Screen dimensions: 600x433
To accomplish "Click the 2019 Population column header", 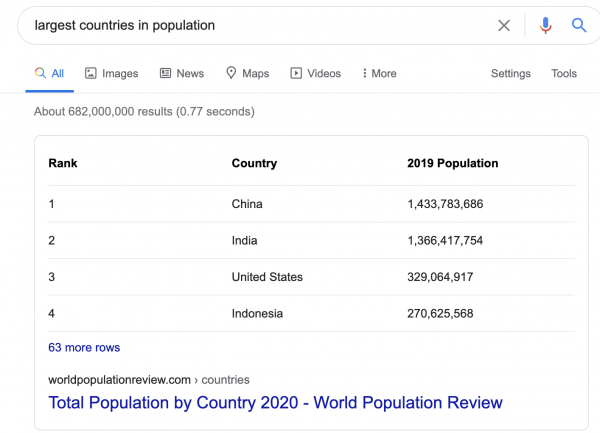I will [452, 163].
